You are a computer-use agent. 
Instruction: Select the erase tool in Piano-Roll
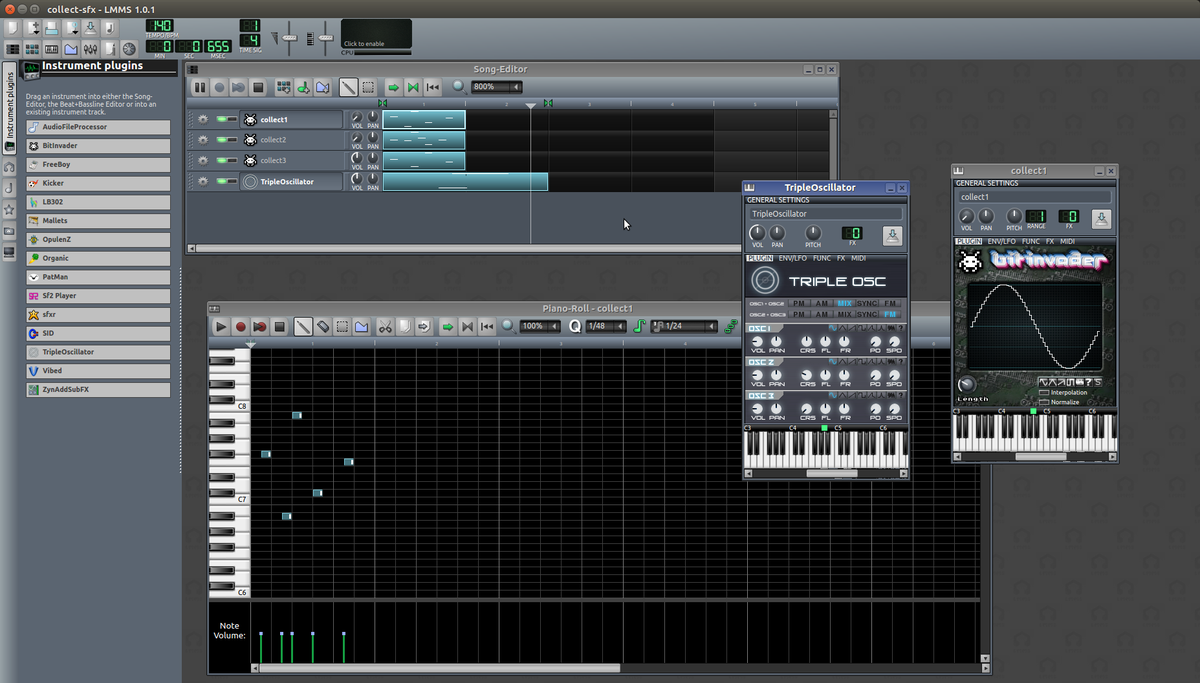coord(322,326)
